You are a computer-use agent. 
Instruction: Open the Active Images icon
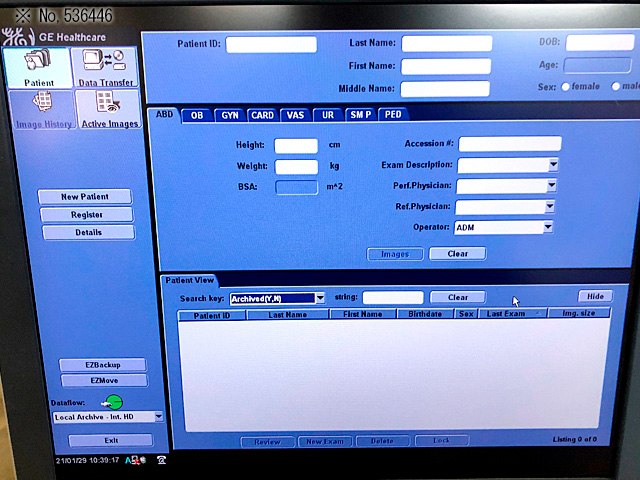(109, 109)
